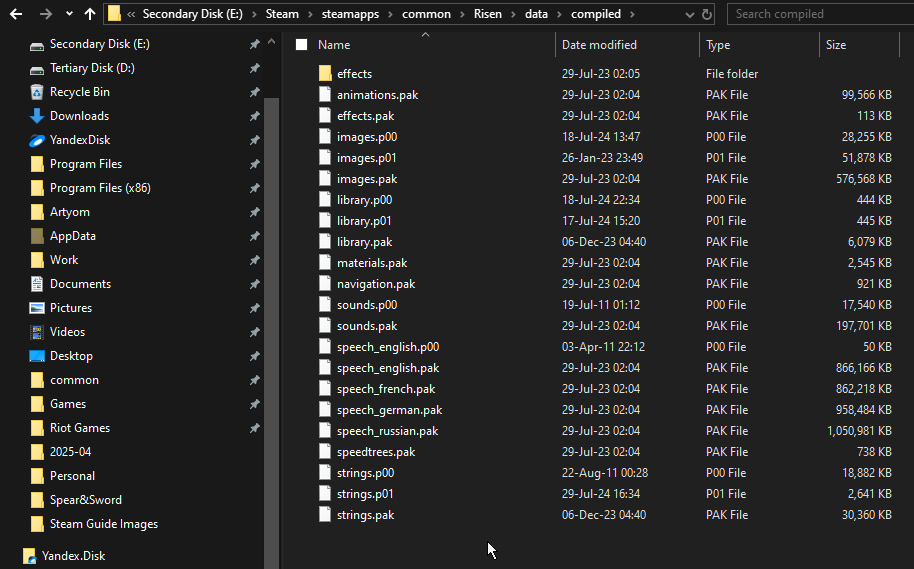Select speech_german.pak file name
914x569 pixels.
[x=389, y=410]
